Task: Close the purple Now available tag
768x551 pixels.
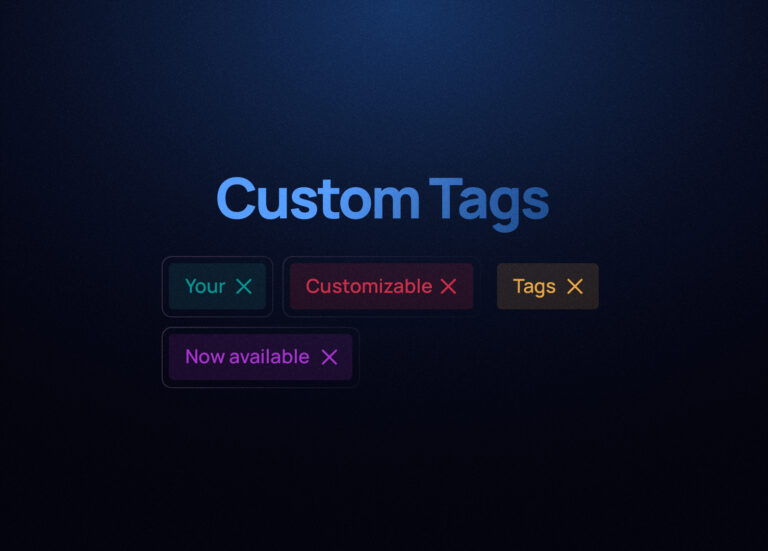Action: pyautogui.click(x=329, y=357)
